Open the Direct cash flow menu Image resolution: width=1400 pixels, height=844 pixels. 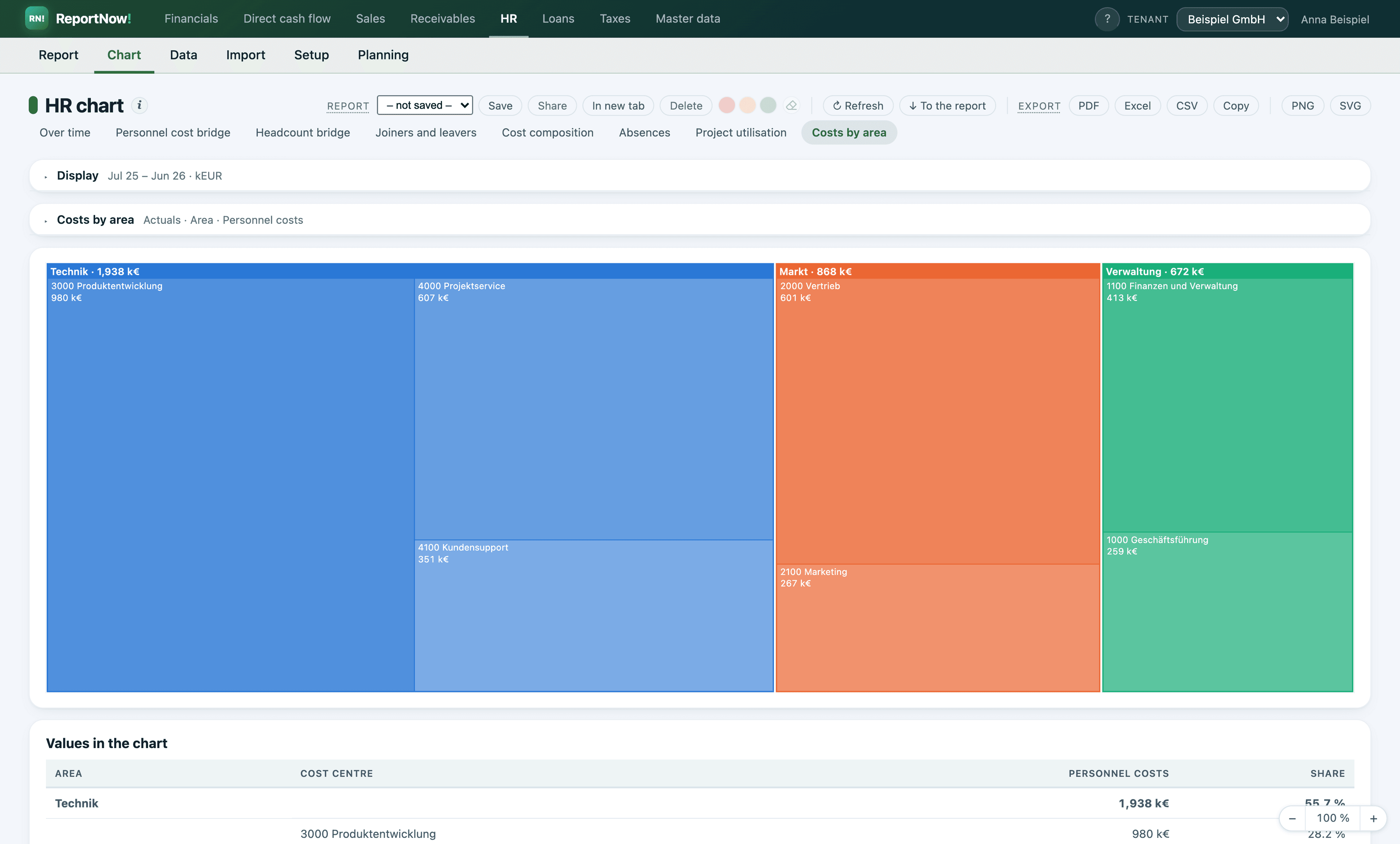pyautogui.click(x=287, y=19)
